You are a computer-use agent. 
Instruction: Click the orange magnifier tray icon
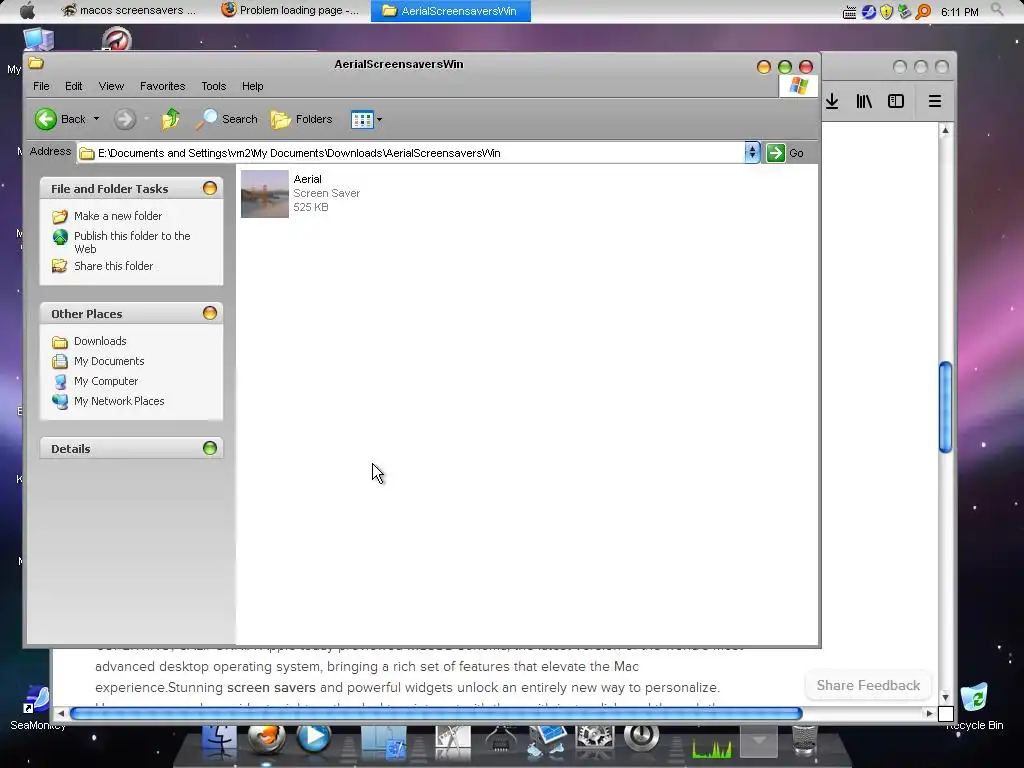coord(923,12)
